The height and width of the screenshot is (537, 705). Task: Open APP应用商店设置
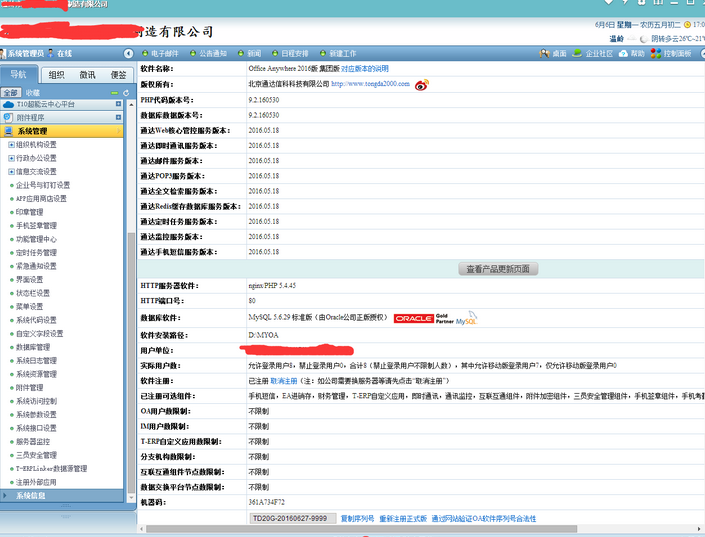pos(41,199)
